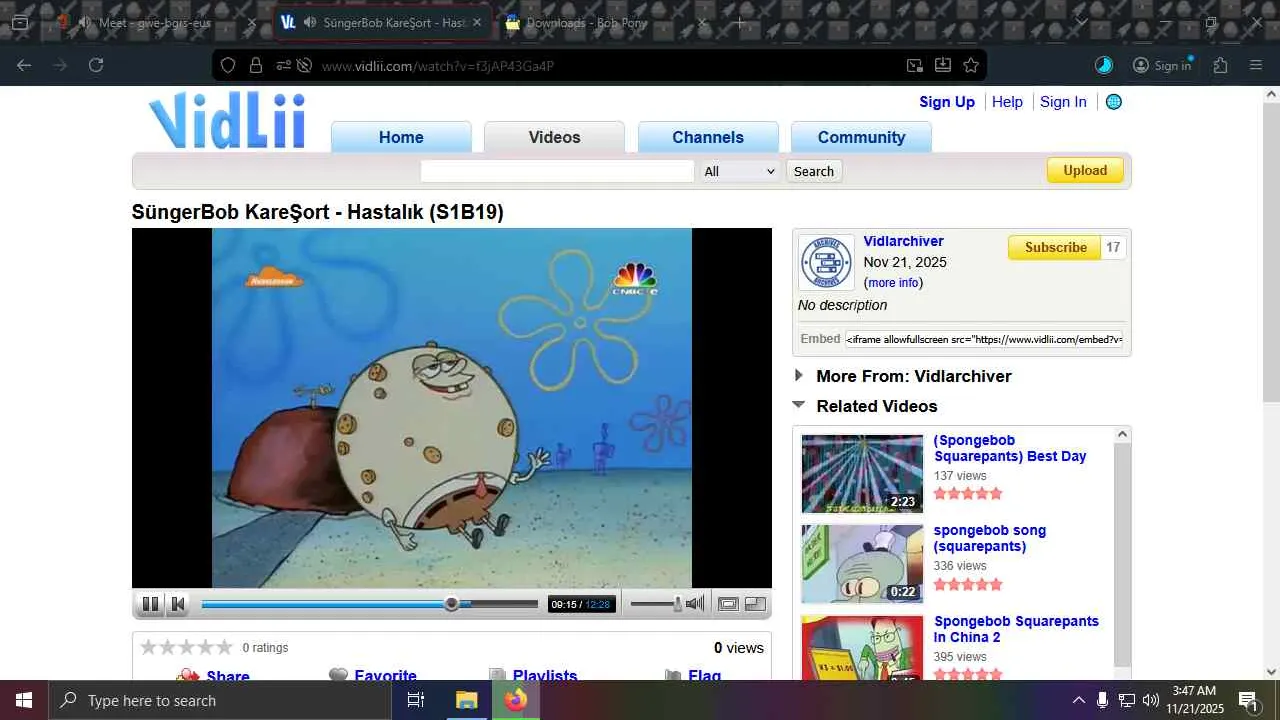Click the tracking protection shield icon
Screen dimensions: 1280x720
coord(228,66)
